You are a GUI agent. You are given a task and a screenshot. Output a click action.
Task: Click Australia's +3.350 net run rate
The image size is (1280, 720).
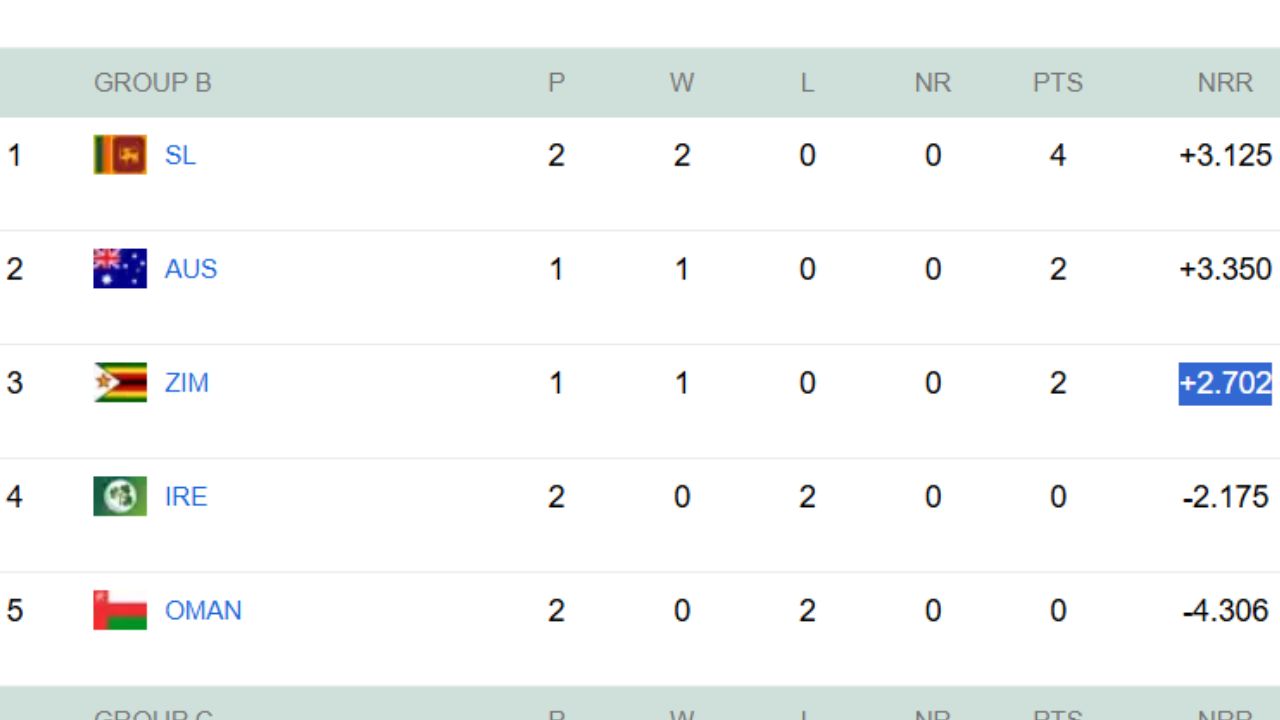1225,269
